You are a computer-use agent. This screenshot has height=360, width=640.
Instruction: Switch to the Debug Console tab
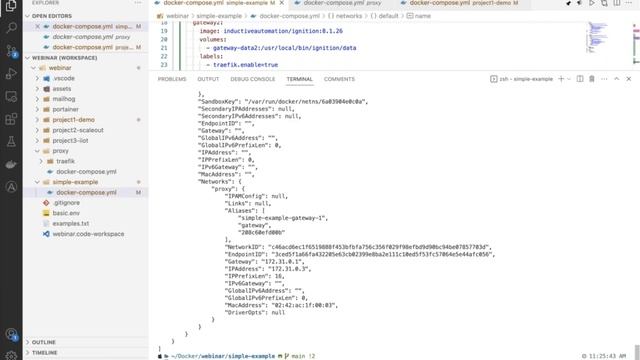coord(253,79)
